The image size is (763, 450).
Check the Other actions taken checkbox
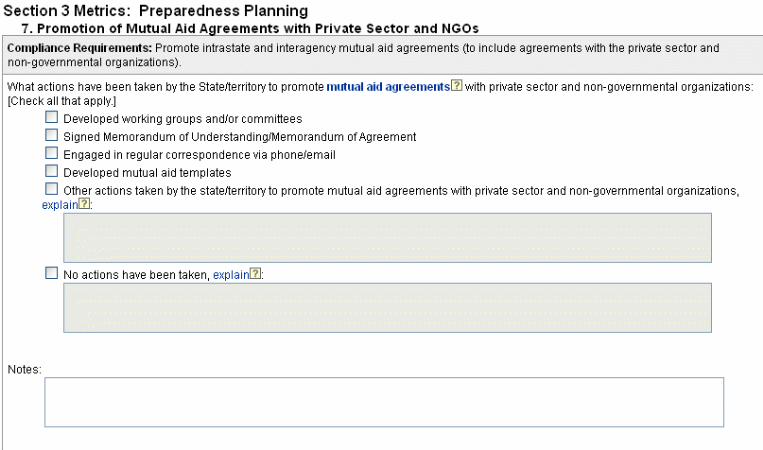coord(52,189)
